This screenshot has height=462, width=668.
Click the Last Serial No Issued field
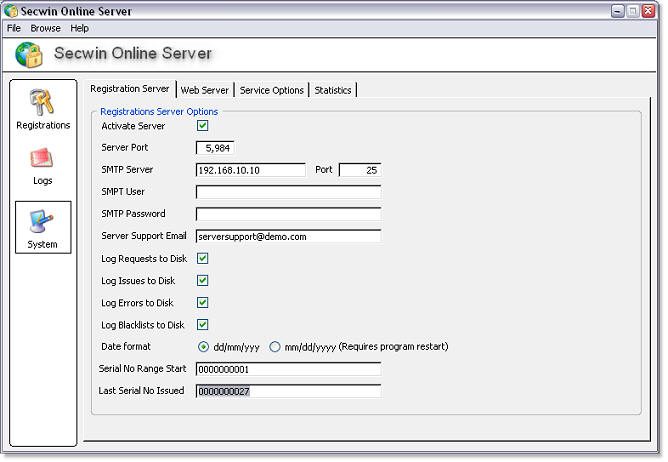pos(288,391)
